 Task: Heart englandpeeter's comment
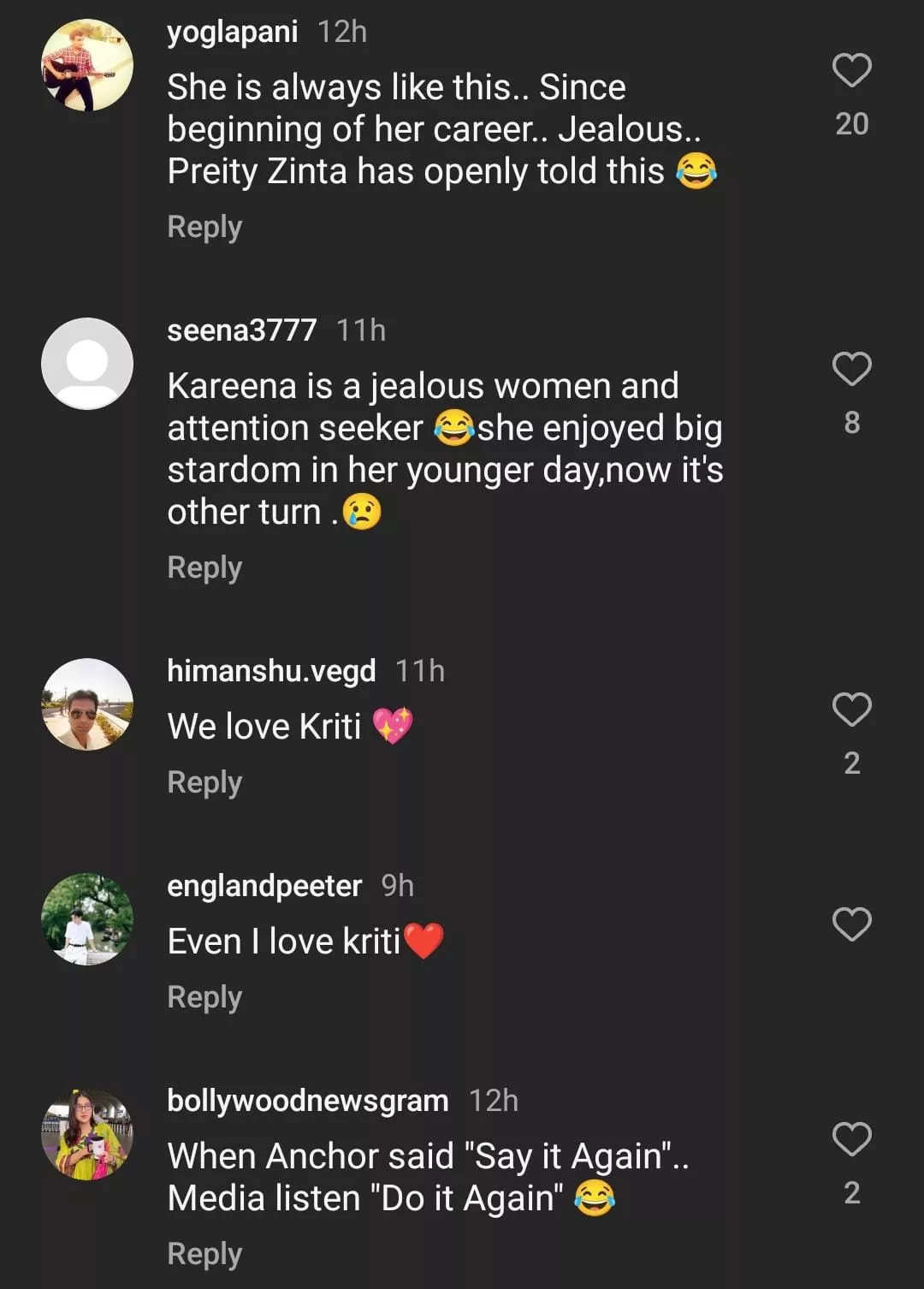click(851, 925)
